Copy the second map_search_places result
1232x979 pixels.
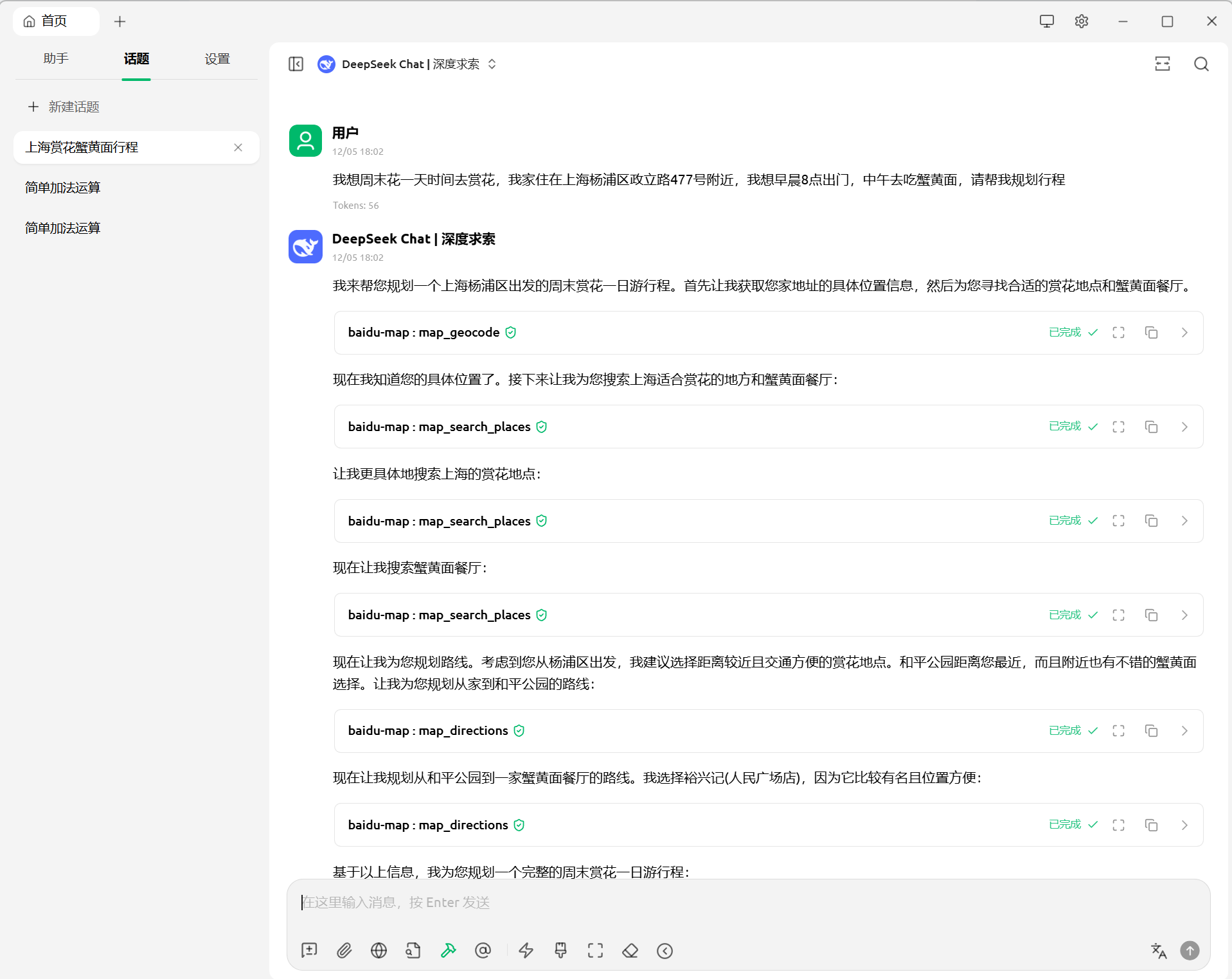[1151, 521]
